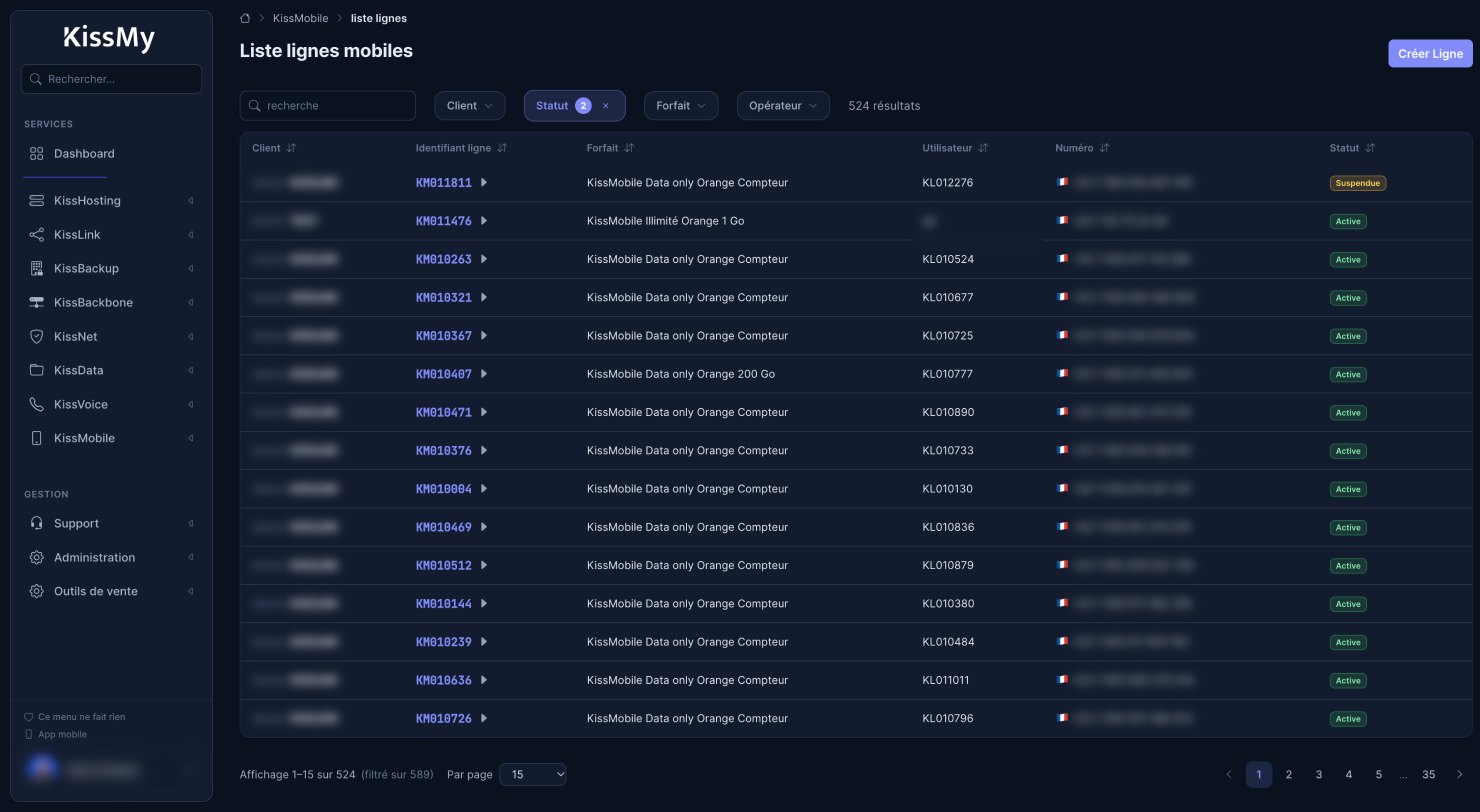This screenshot has width=1480, height=812.
Task: Click the KissData folder icon
Action: (x=37, y=371)
